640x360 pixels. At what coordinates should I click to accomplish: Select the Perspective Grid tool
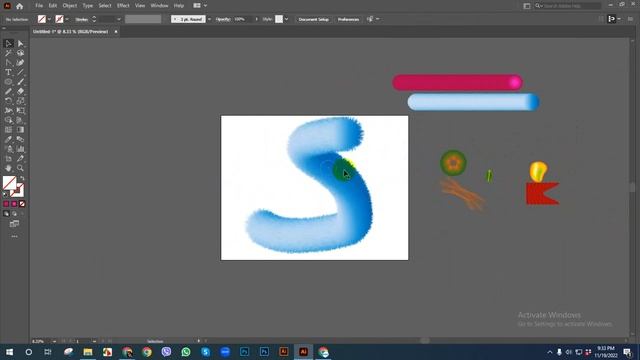click(20, 120)
